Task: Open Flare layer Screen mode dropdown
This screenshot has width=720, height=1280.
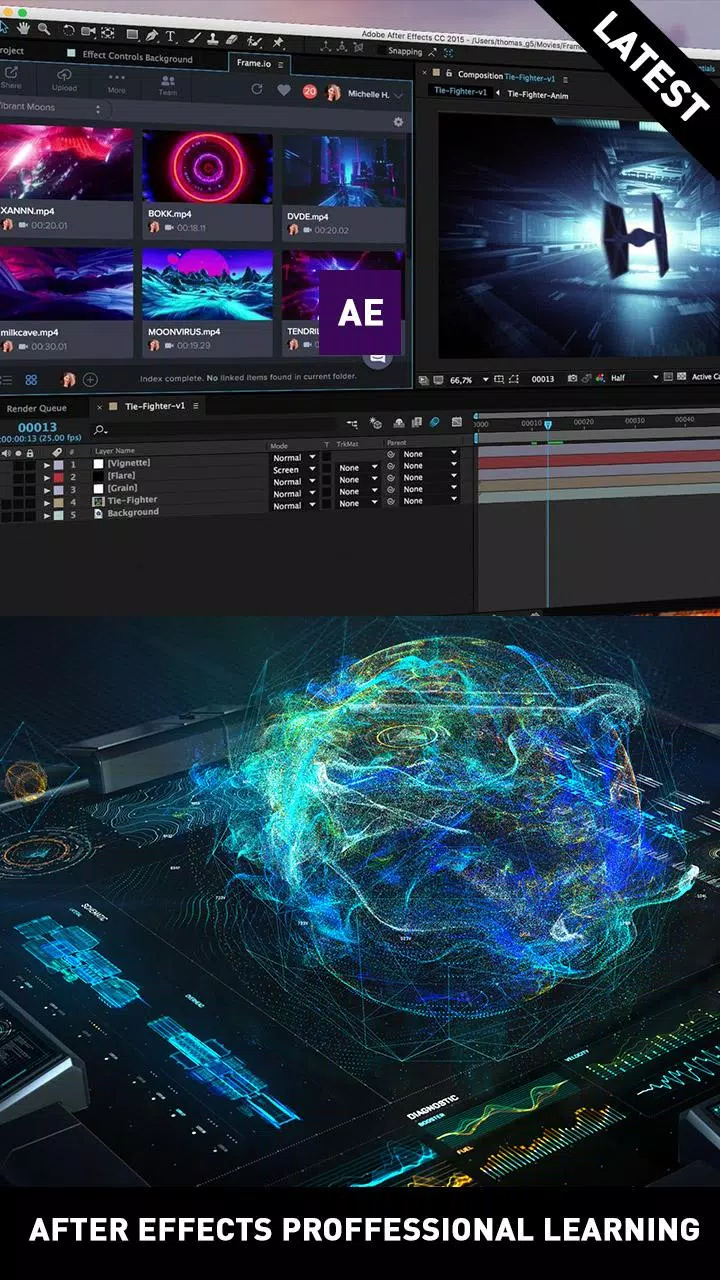Action: [294, 470]
